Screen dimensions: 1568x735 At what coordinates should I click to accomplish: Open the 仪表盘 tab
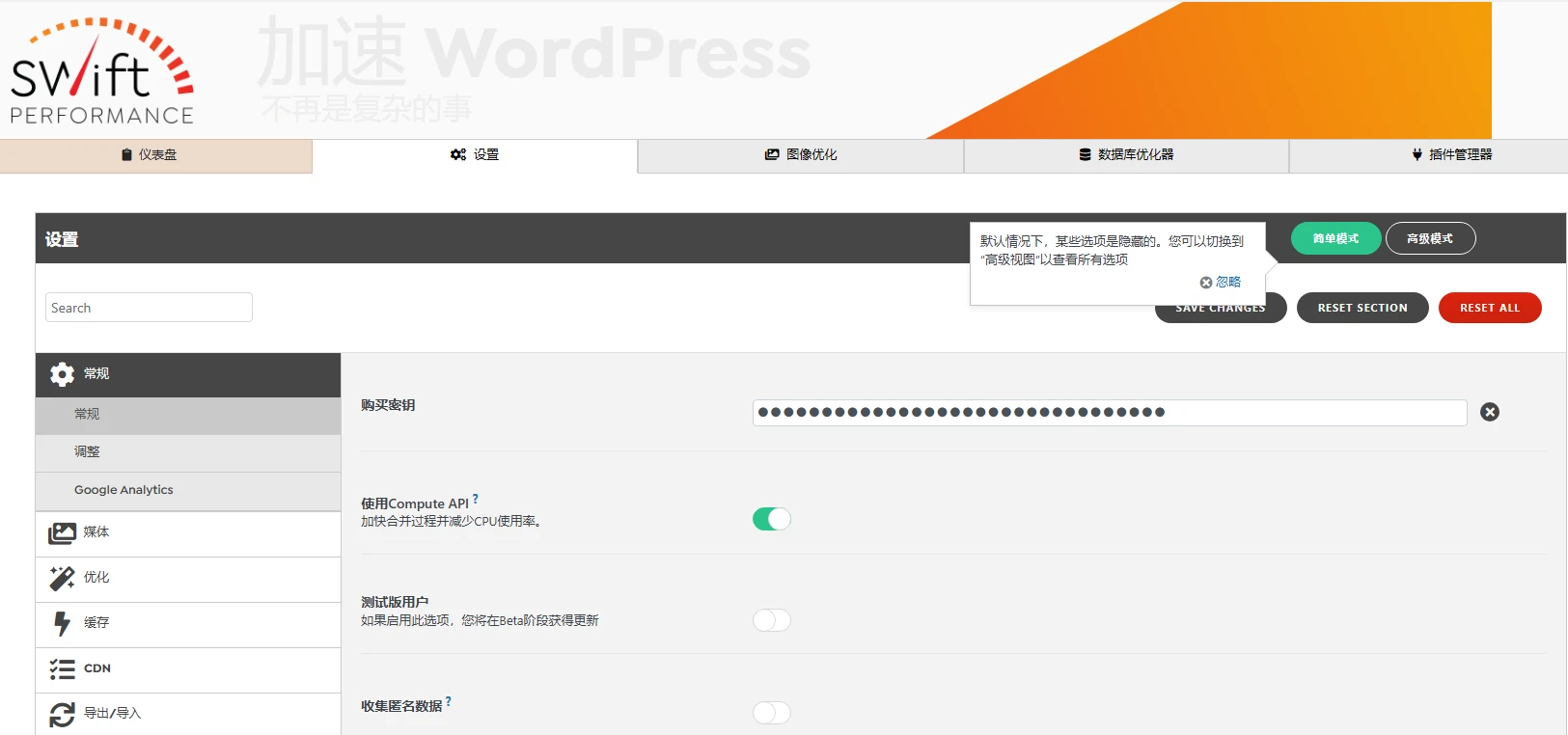point(155,155)
